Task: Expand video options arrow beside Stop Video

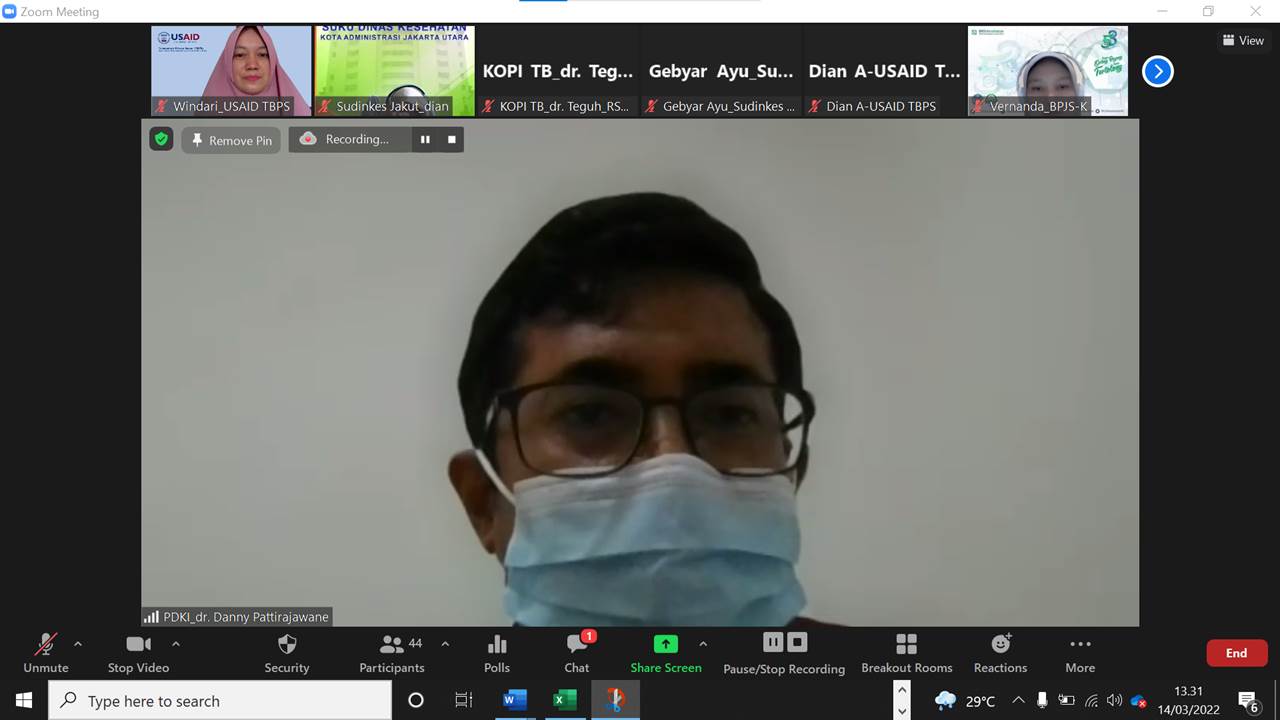Action: tap(176, 644)
